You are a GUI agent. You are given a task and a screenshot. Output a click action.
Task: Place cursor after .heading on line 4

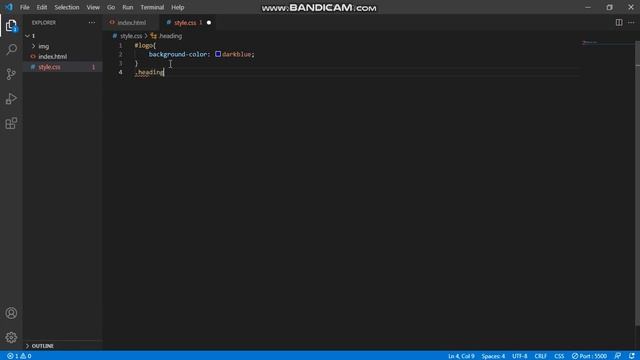(x=164, y=72)
